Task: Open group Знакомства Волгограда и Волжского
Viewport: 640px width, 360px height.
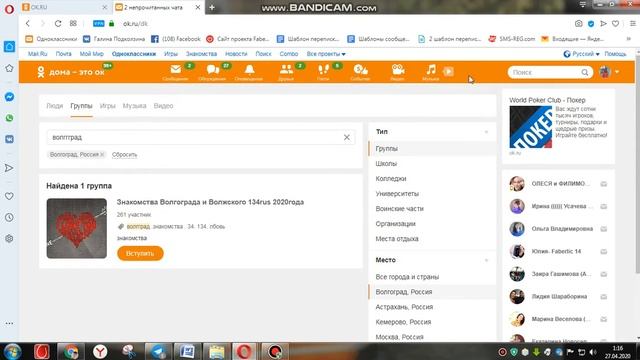Action: pyautogui.click(x=210, y=202)
